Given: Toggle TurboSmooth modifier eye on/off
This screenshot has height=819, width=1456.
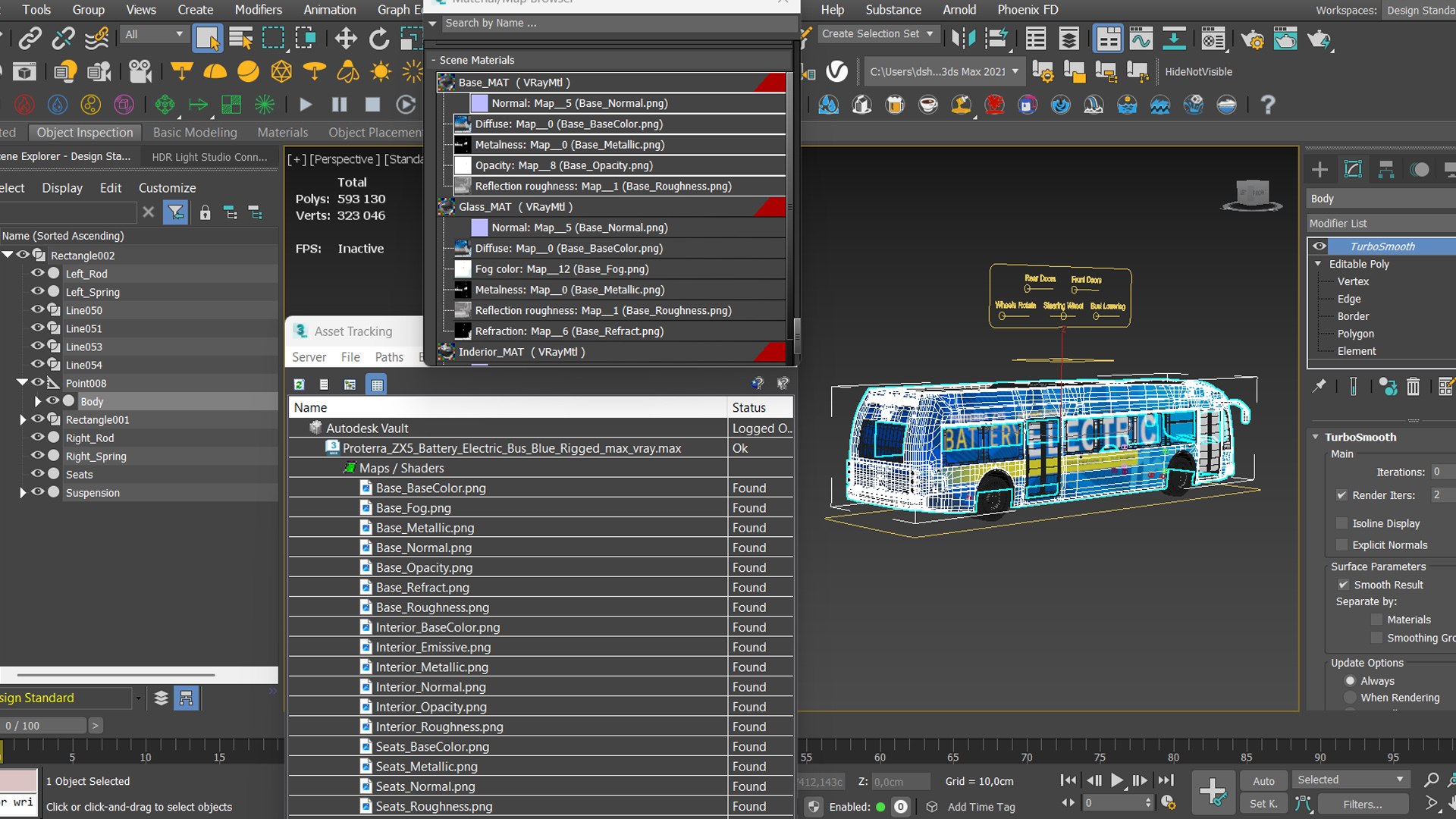Looking at the screenshot, I should click(1319, 246).
